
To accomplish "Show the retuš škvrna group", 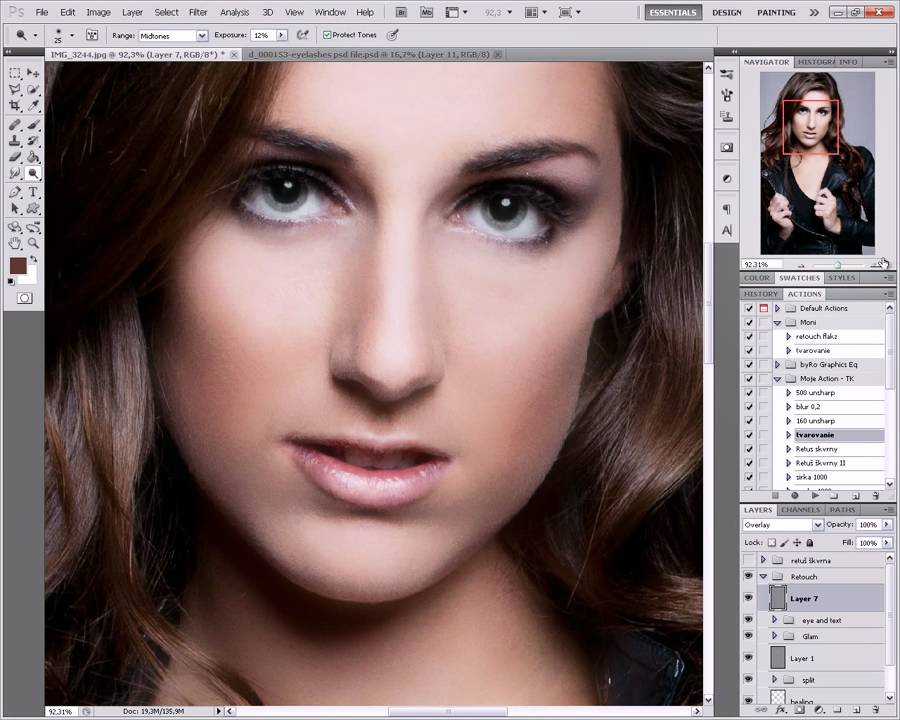I will coord(748,559).
